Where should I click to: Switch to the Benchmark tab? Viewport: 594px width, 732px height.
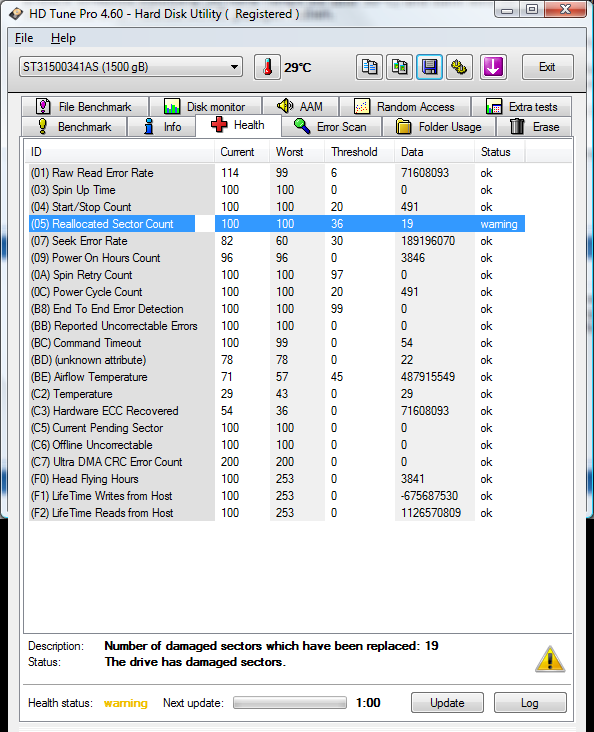[x=74, y=127]
